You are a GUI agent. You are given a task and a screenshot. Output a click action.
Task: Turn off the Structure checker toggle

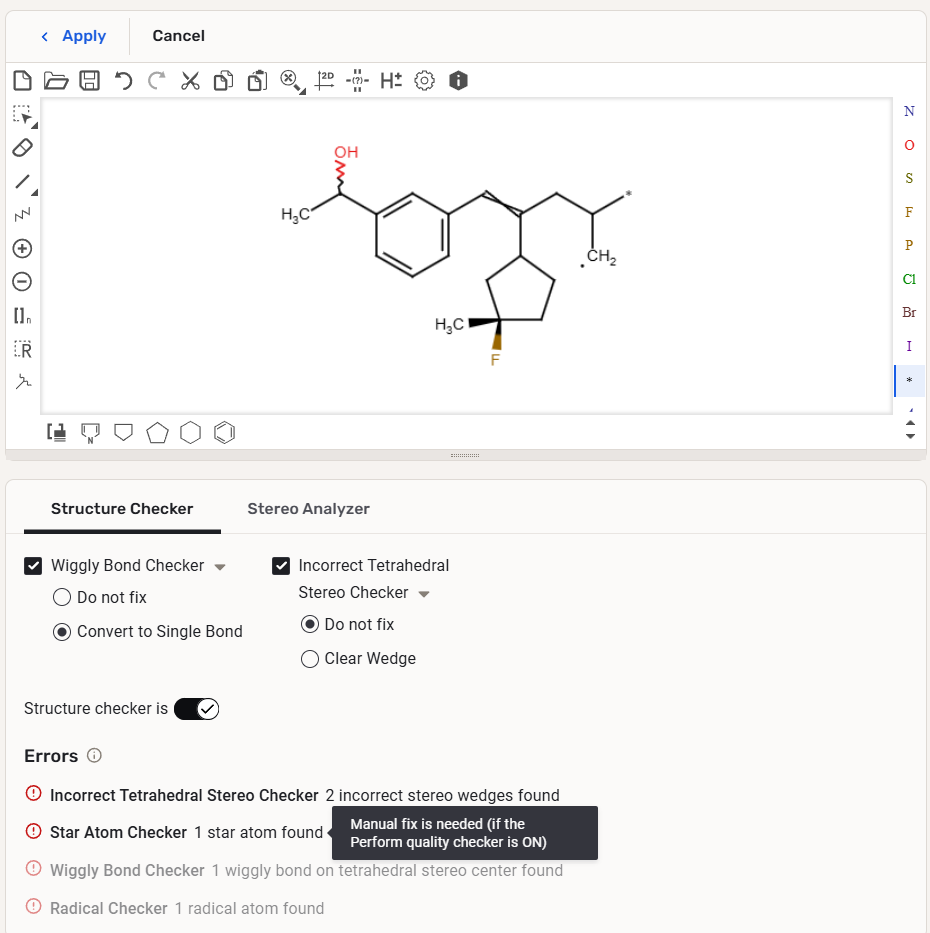(196, 709)
